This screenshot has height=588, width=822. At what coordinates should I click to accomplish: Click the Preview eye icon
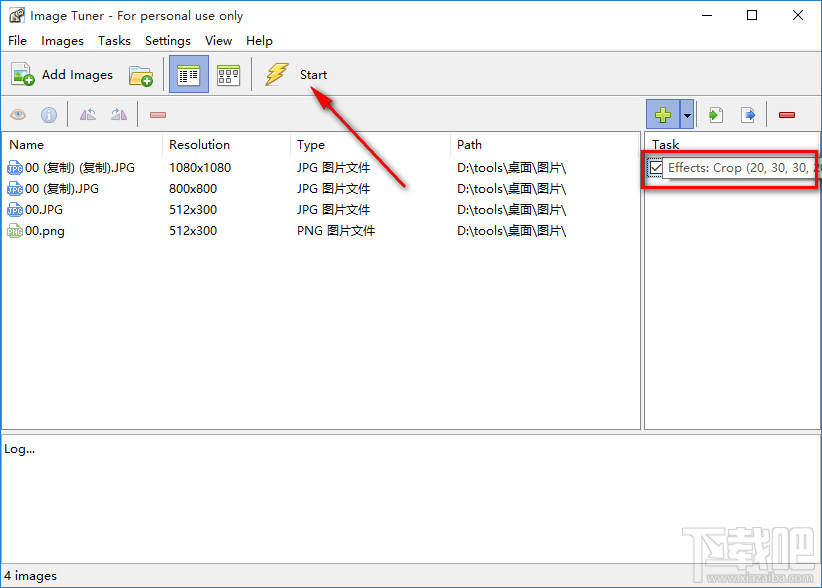(x=18, y=115)
